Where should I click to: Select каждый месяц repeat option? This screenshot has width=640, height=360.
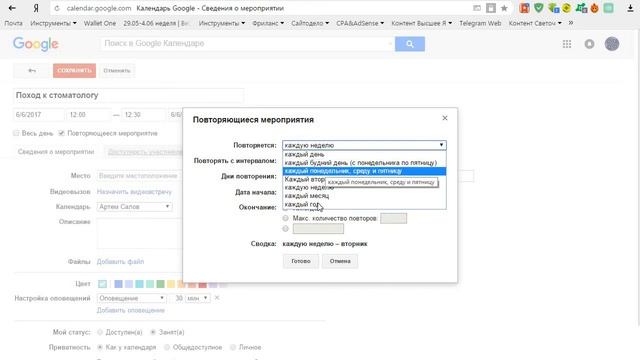[x=364, y=196]
